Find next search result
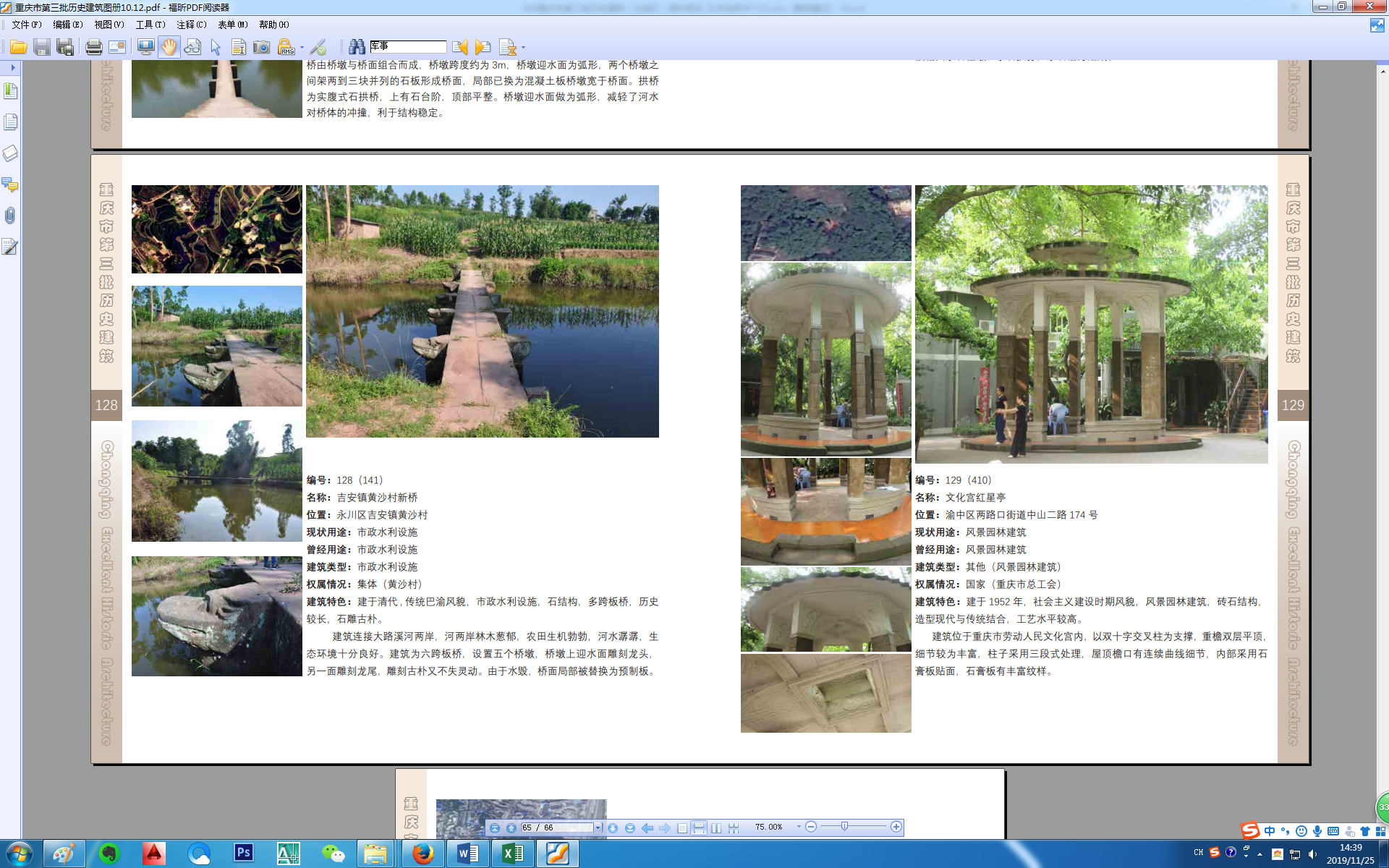 pos(483,47)
